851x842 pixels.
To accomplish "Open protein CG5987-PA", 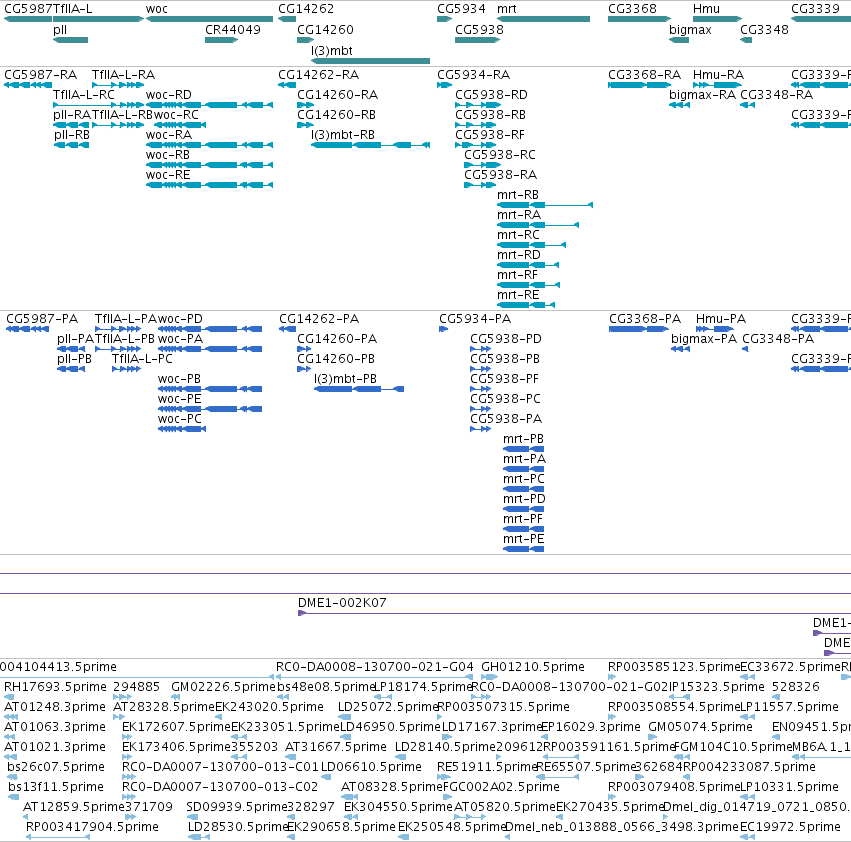I will click(28, 329).
